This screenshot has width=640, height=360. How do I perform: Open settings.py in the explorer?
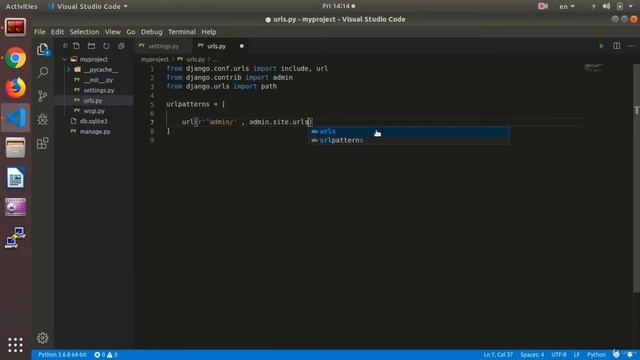pyautogui.click(x=99, y=90)
